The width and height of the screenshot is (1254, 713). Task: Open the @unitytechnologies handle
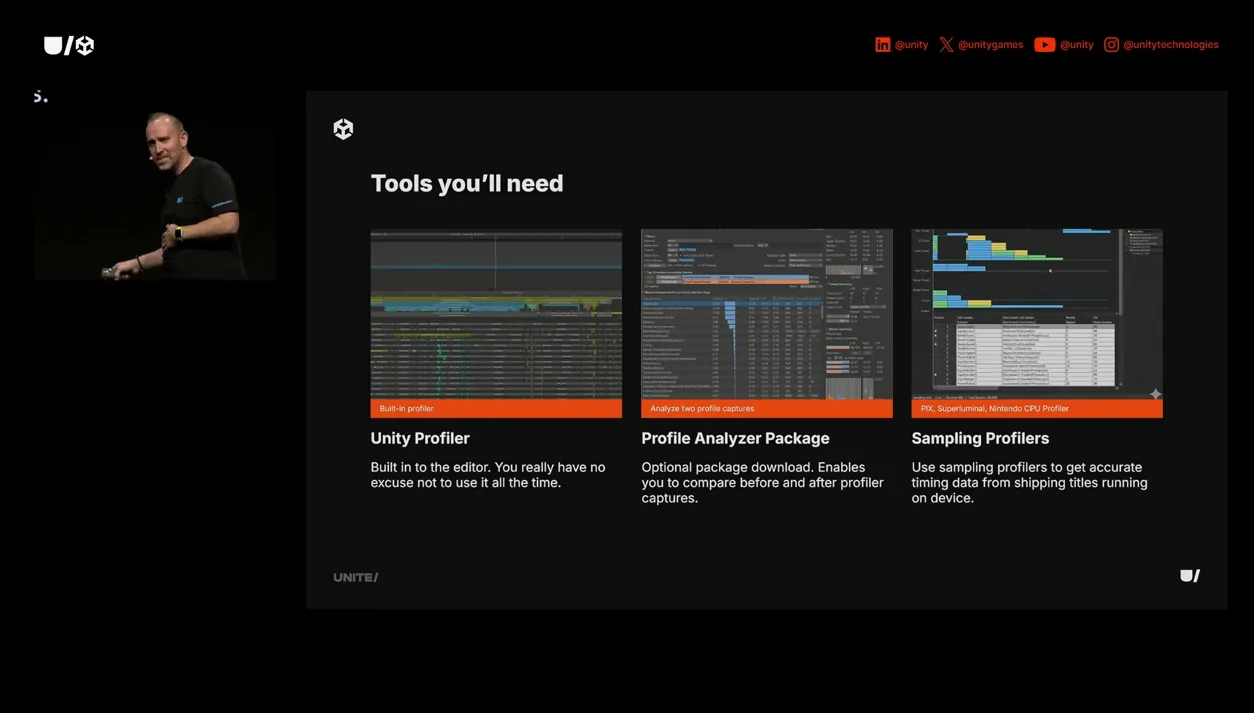click(1171, 44)
